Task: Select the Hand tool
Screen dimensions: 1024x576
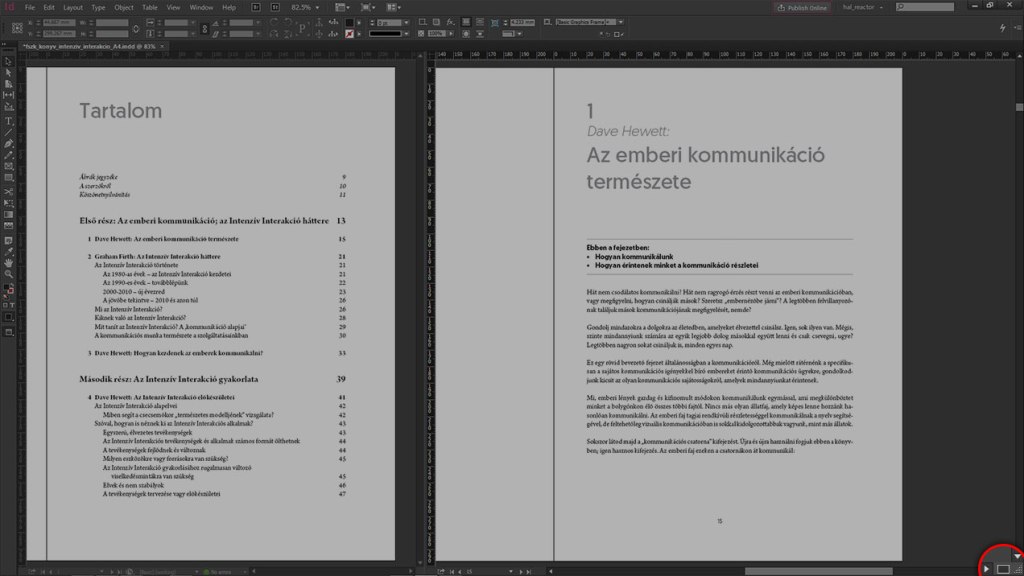Action: pyautogui.click(x=8, y=263)
